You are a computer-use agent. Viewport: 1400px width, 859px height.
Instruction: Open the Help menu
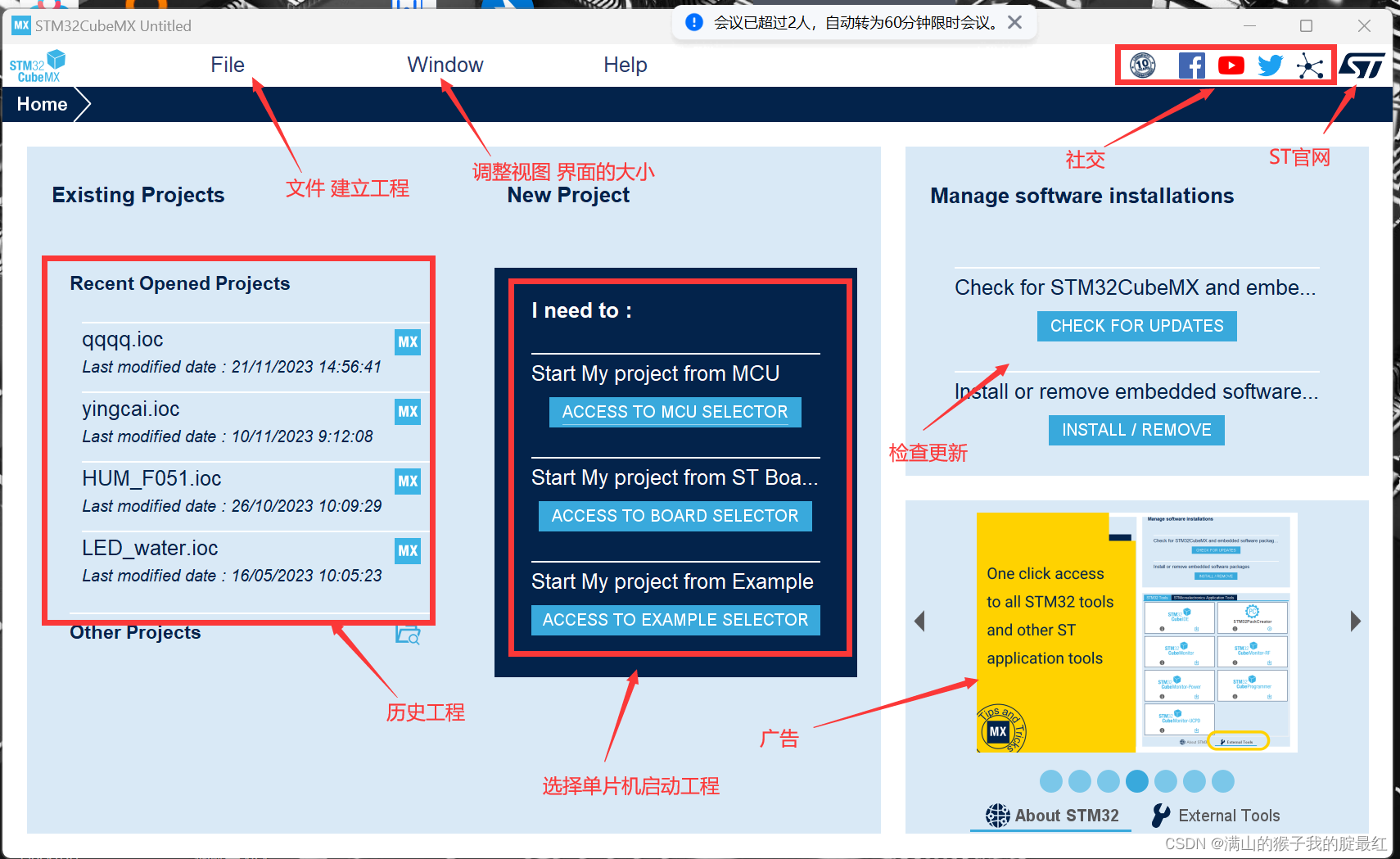point(625,65)
